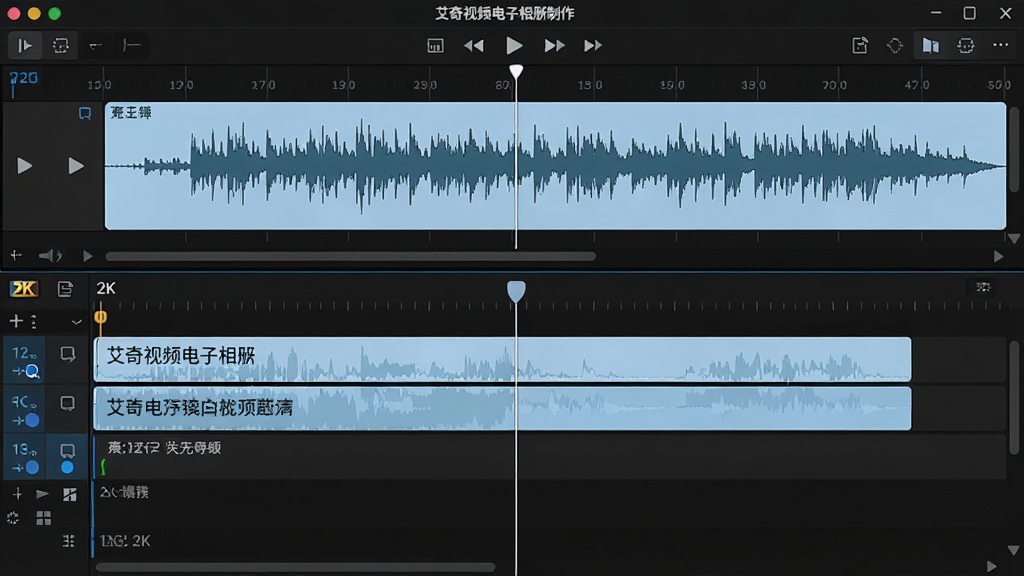
Task: Click the right arrow ending the waveform scrollbar row
Action: [x=999, y=257]
